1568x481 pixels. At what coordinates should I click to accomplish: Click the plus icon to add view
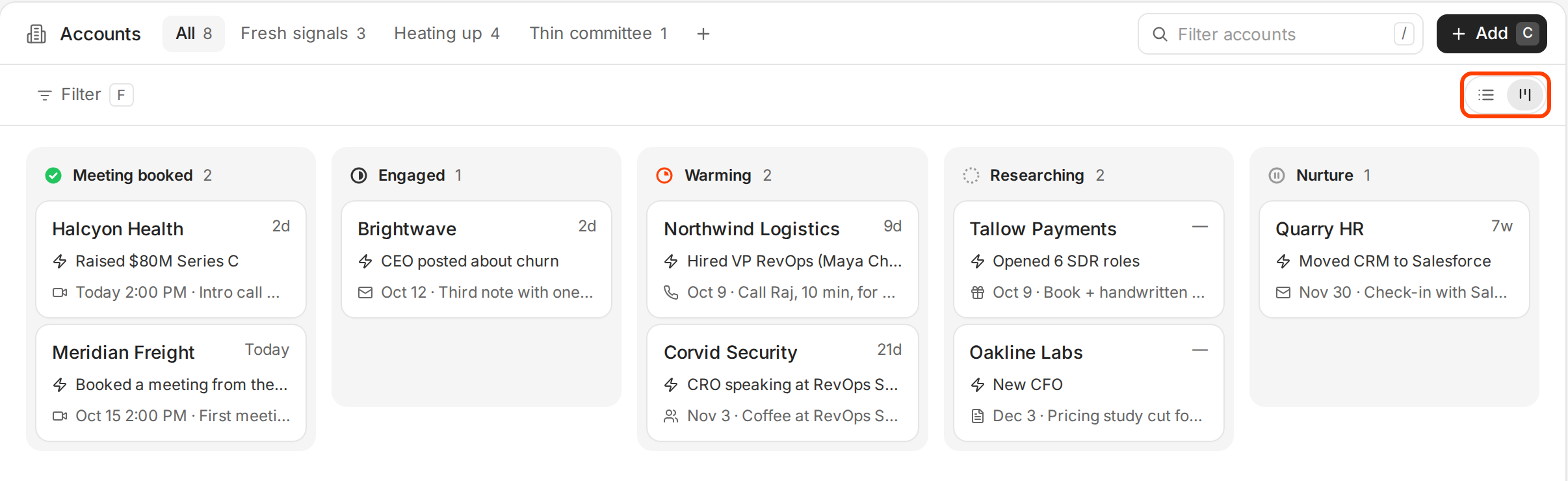tap(703, 34)
